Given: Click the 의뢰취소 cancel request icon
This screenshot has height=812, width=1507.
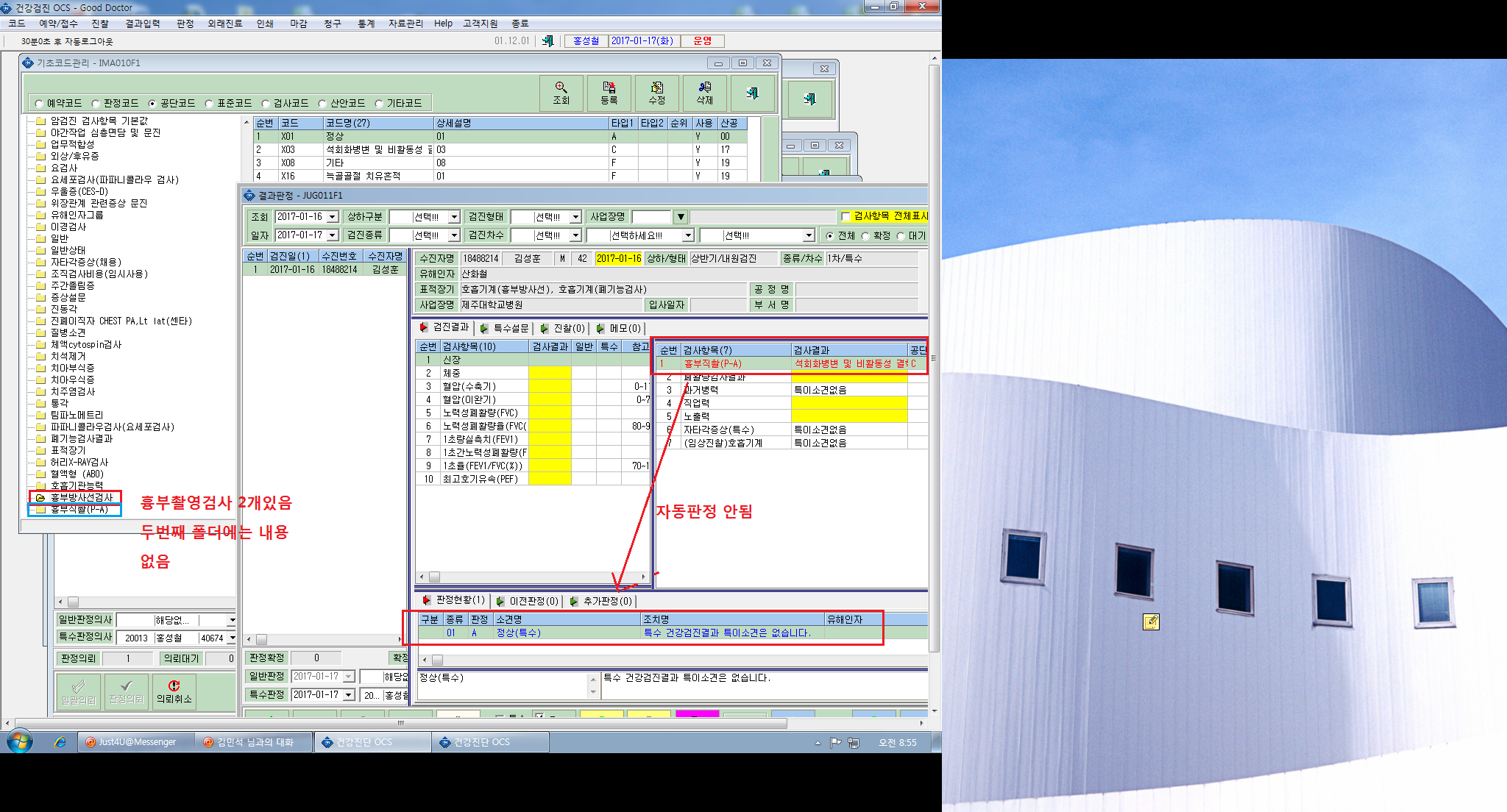Looking at the screenshot, I should 174,692.
